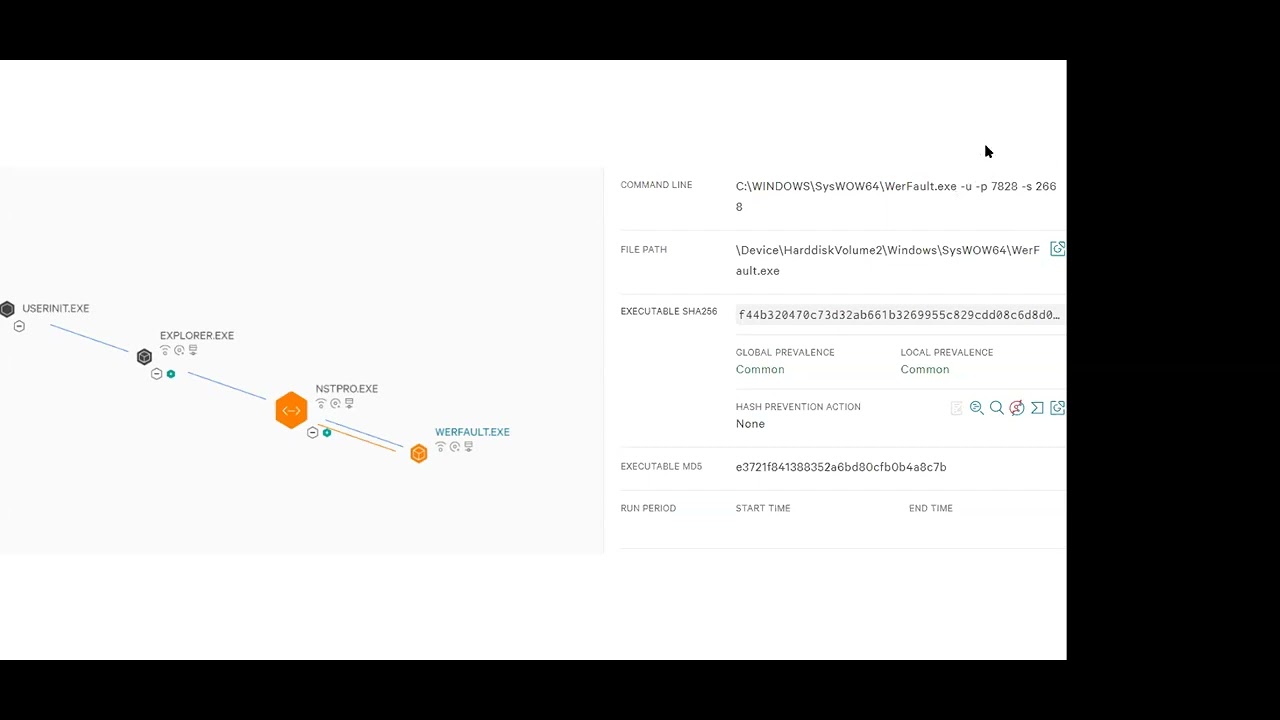Collapse children under EXPLORER.EXE
The image size is (1280, 720).
(x=156, y=374)
